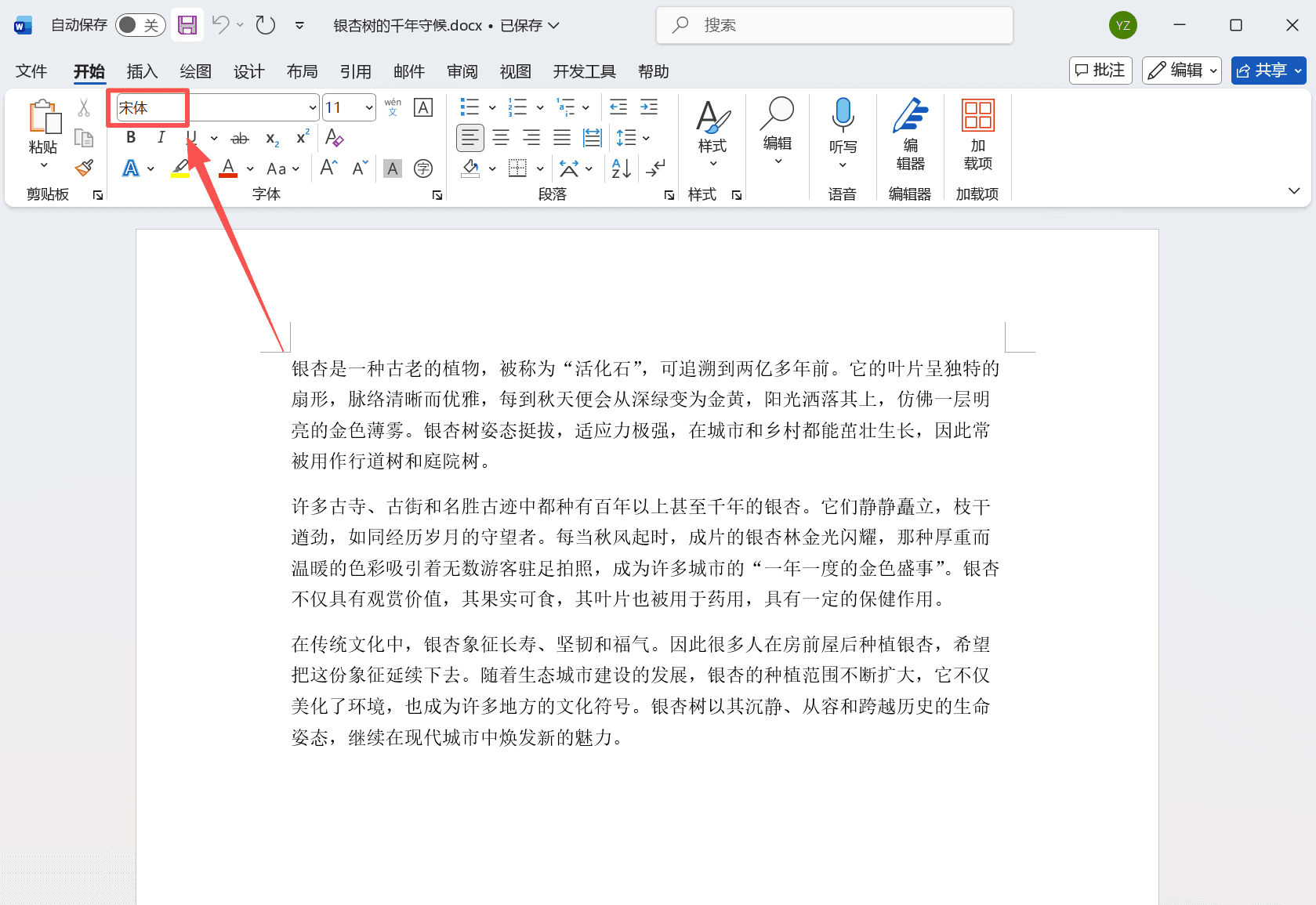Screen dimensions: 1316x905
Task: Apply bold formatting to text
Action: 130,138
